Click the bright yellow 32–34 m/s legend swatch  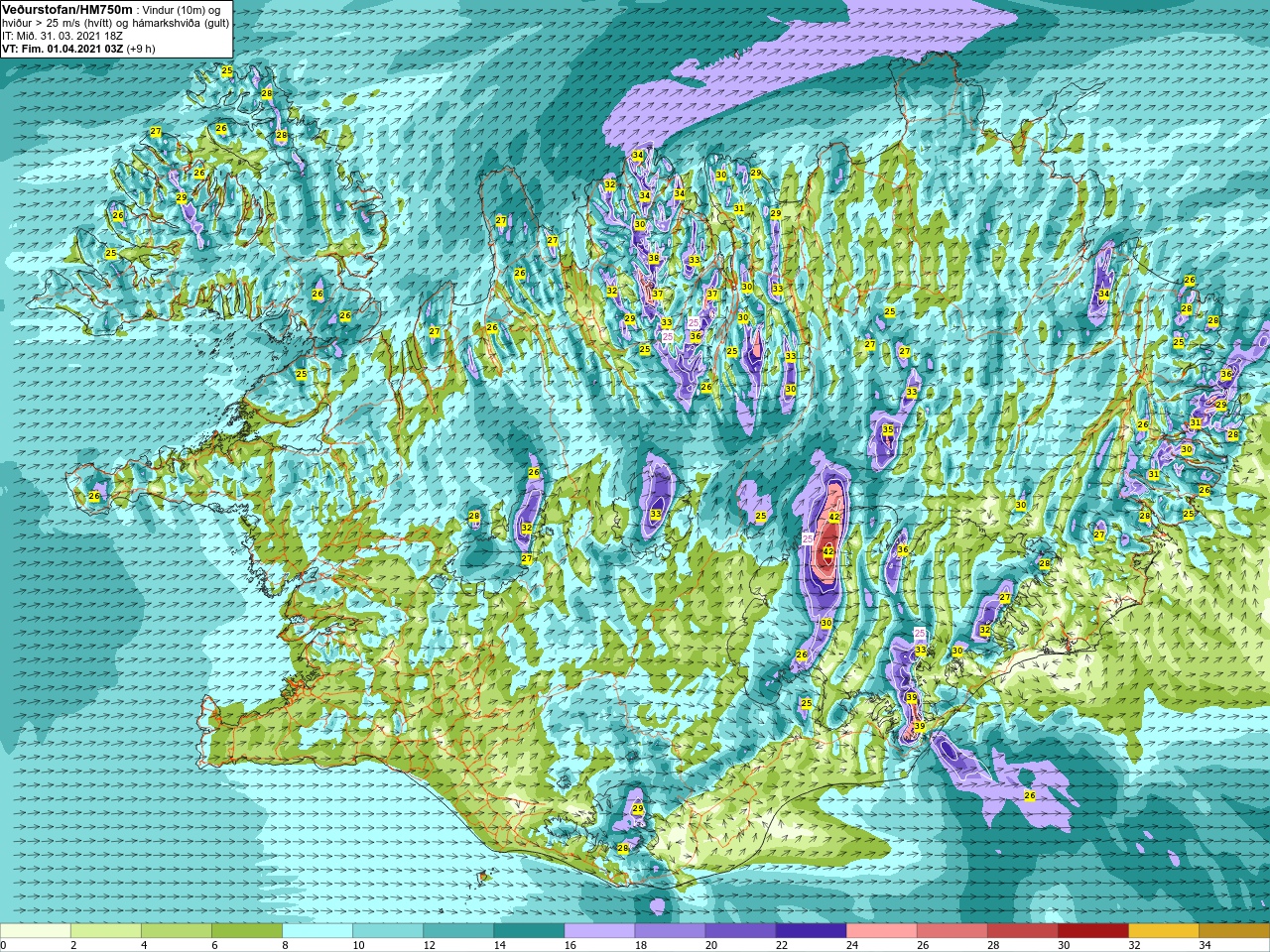pyautogui.click(x=1163, y=931)
